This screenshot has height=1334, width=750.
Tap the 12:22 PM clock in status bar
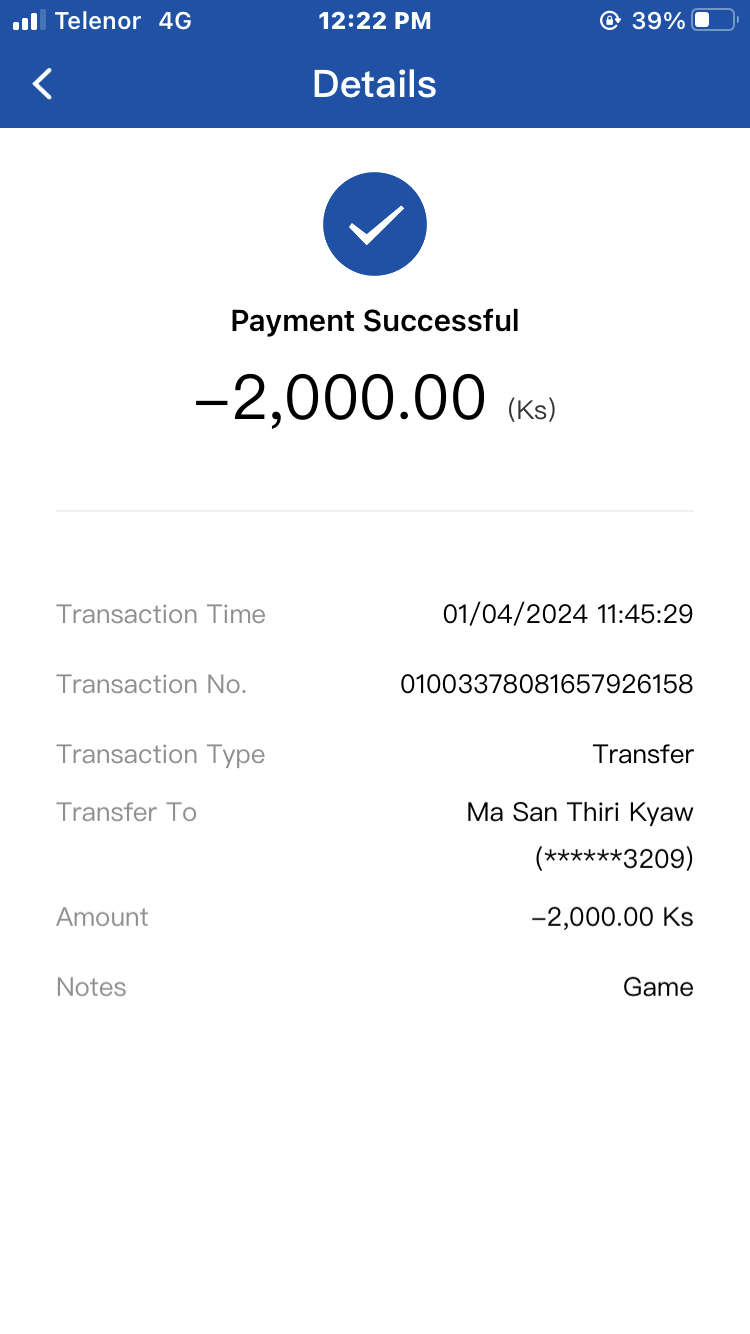[375, 20]
